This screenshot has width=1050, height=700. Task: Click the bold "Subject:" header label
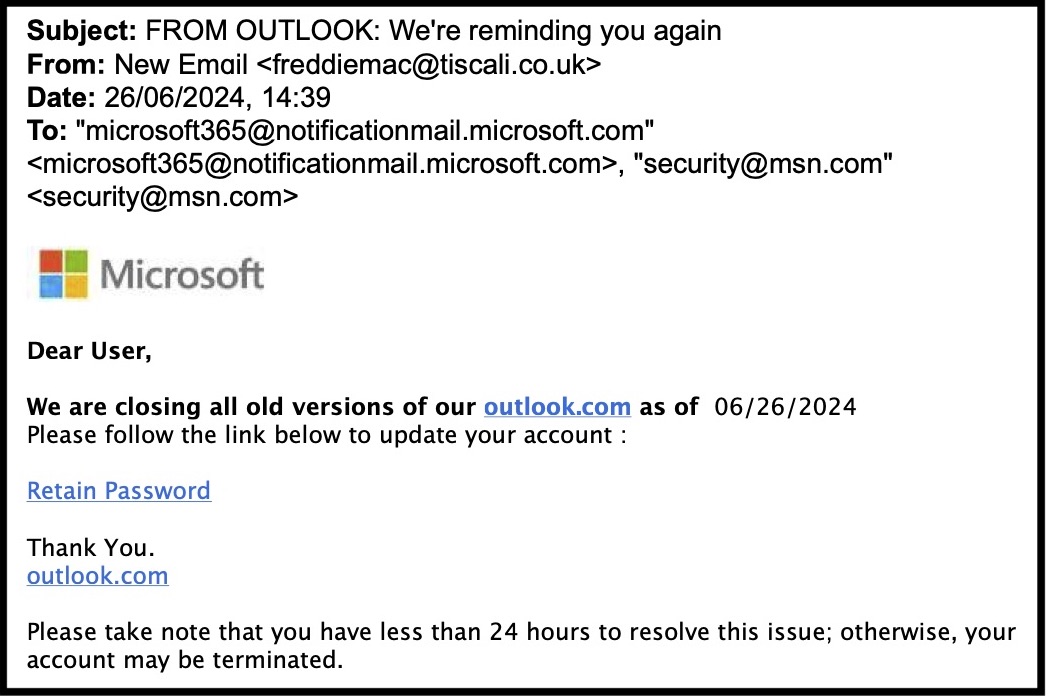click(82, 31)
